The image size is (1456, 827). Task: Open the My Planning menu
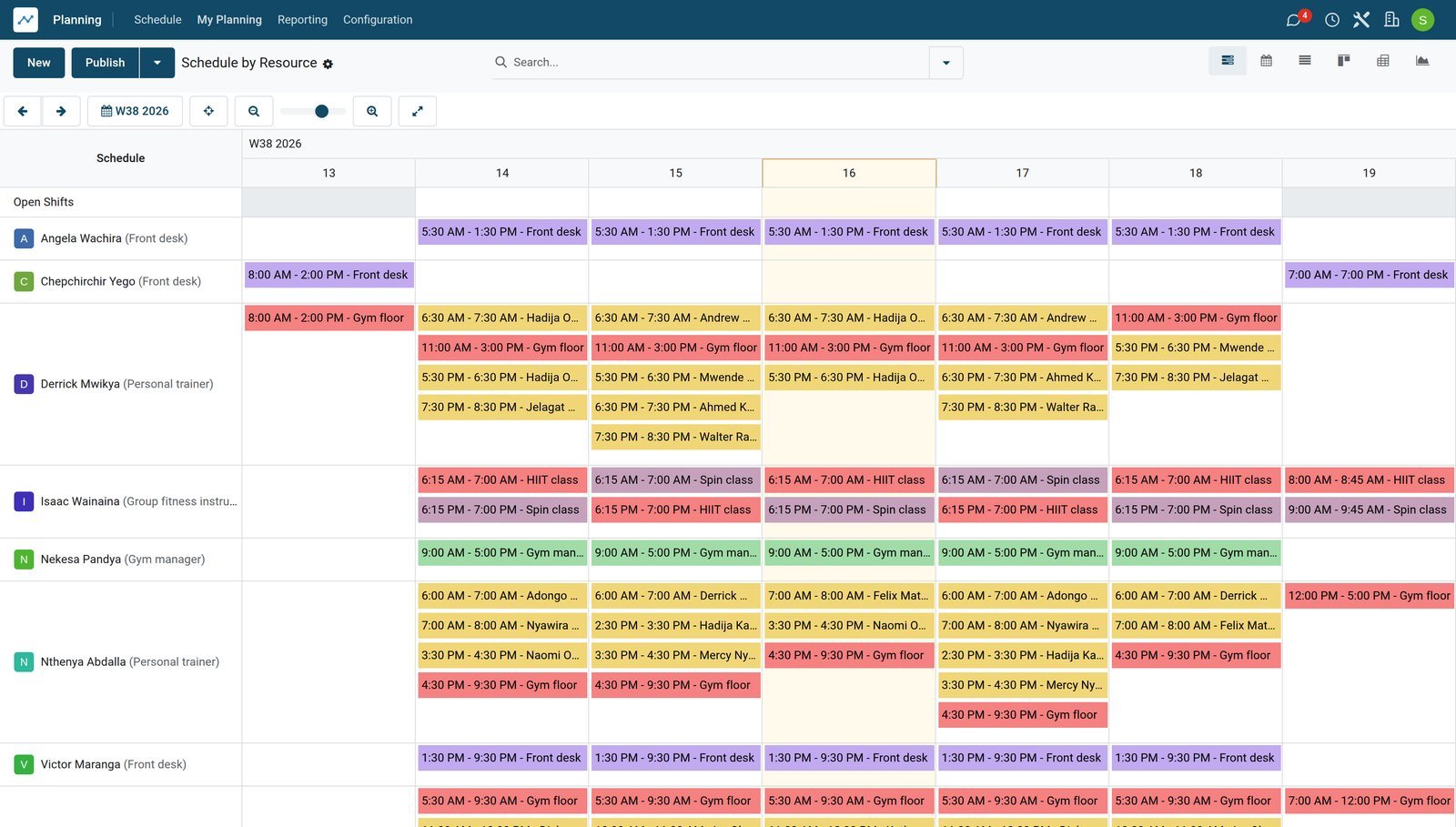pyautogui.click(x=229, y=19)
